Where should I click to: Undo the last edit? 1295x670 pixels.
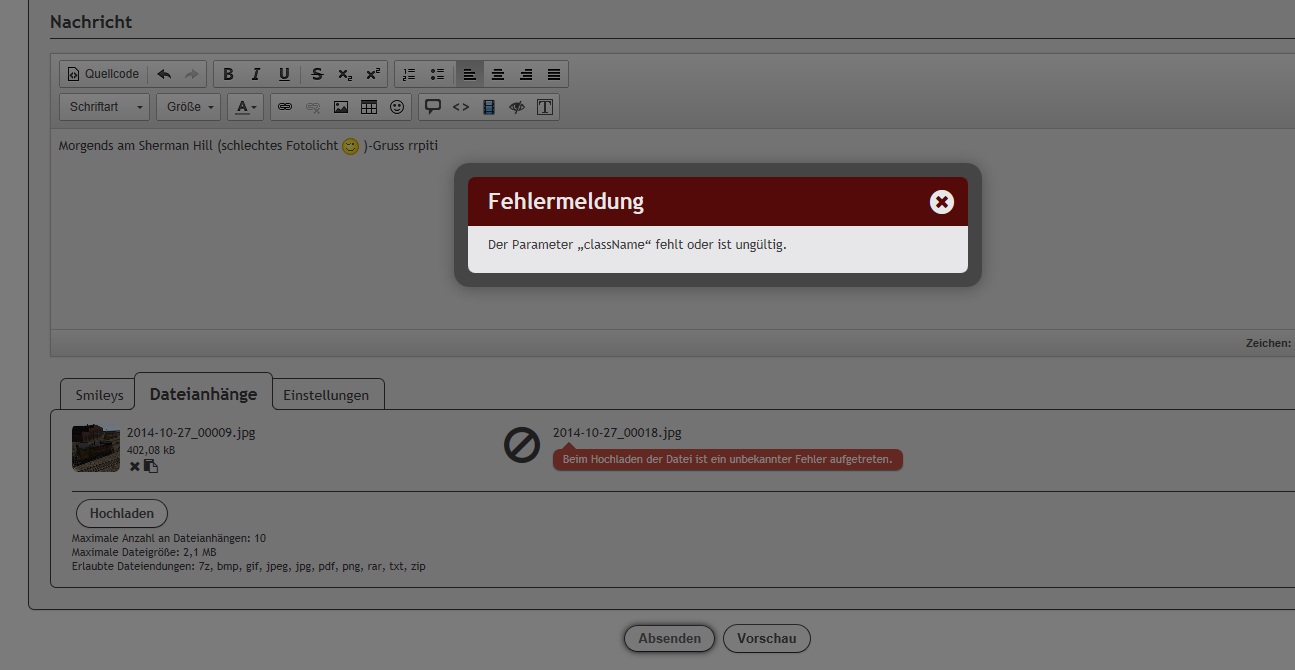tap(164, 74)
